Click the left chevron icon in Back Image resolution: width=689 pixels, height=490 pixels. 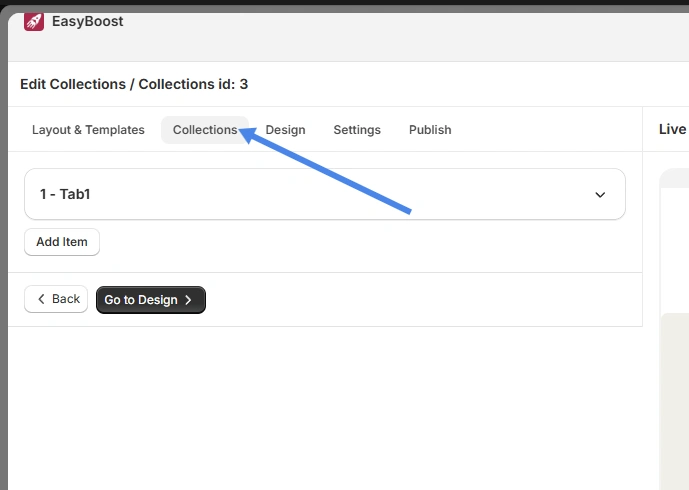pos(41,299)
